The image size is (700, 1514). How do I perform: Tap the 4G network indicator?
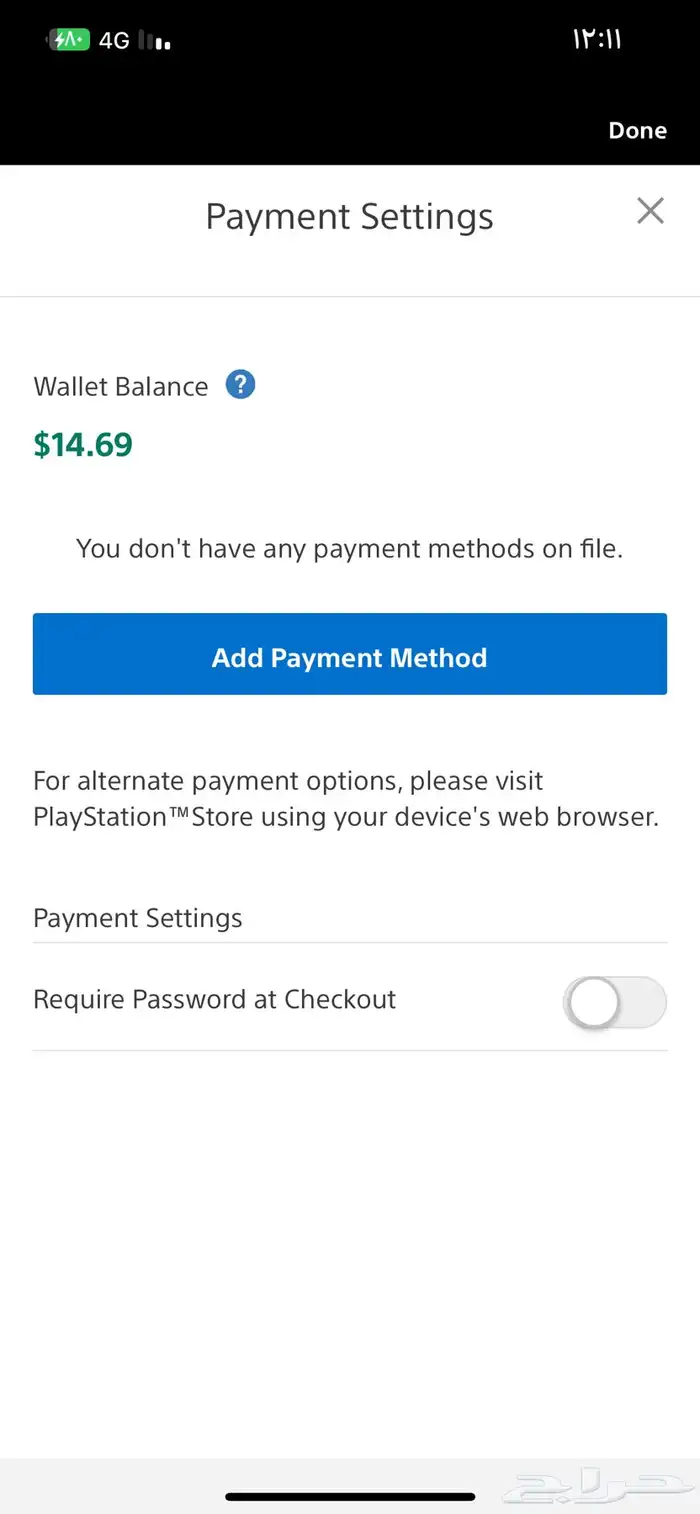pos(114,41)
